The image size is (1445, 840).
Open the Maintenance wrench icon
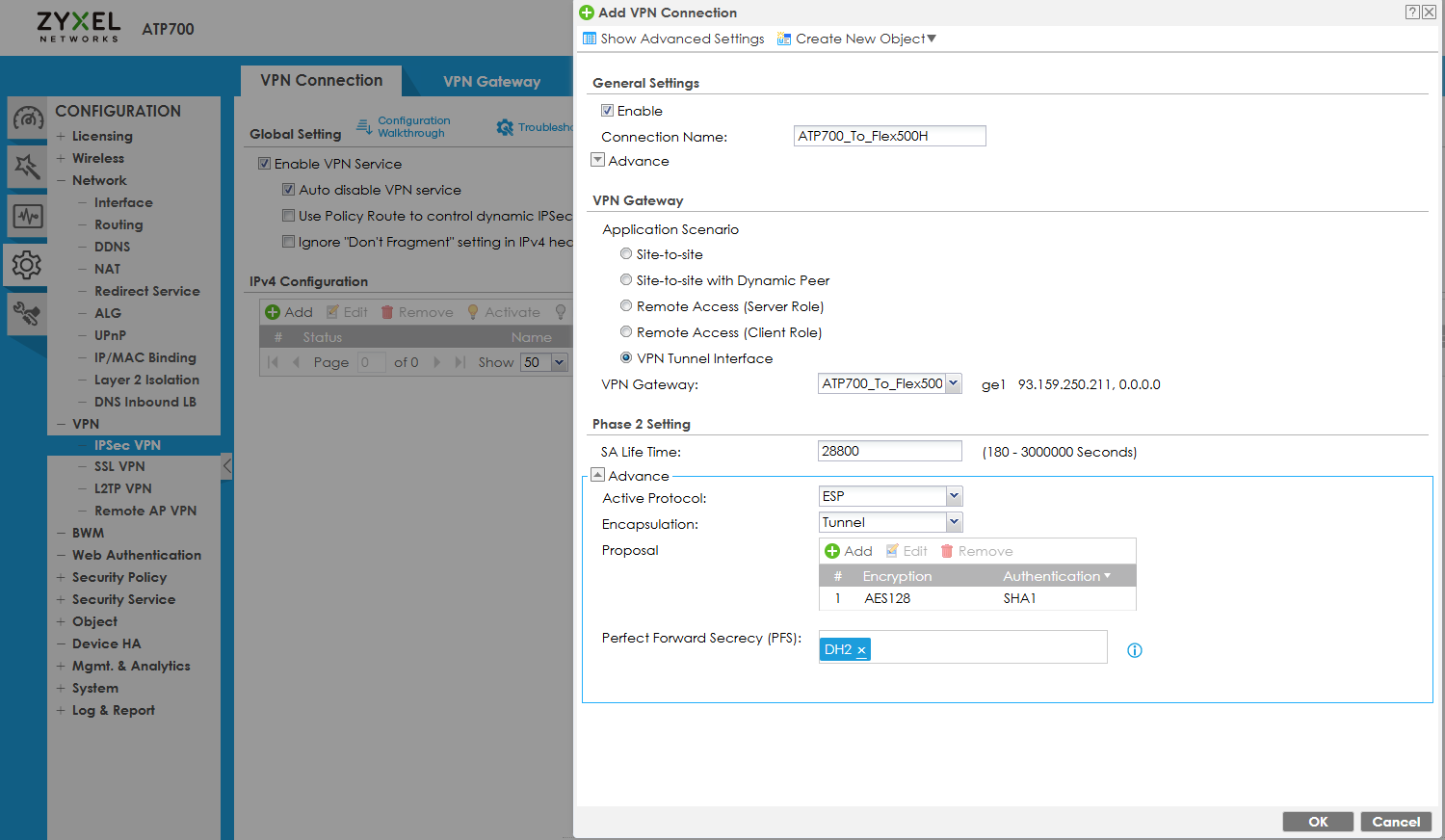[26, 314]
